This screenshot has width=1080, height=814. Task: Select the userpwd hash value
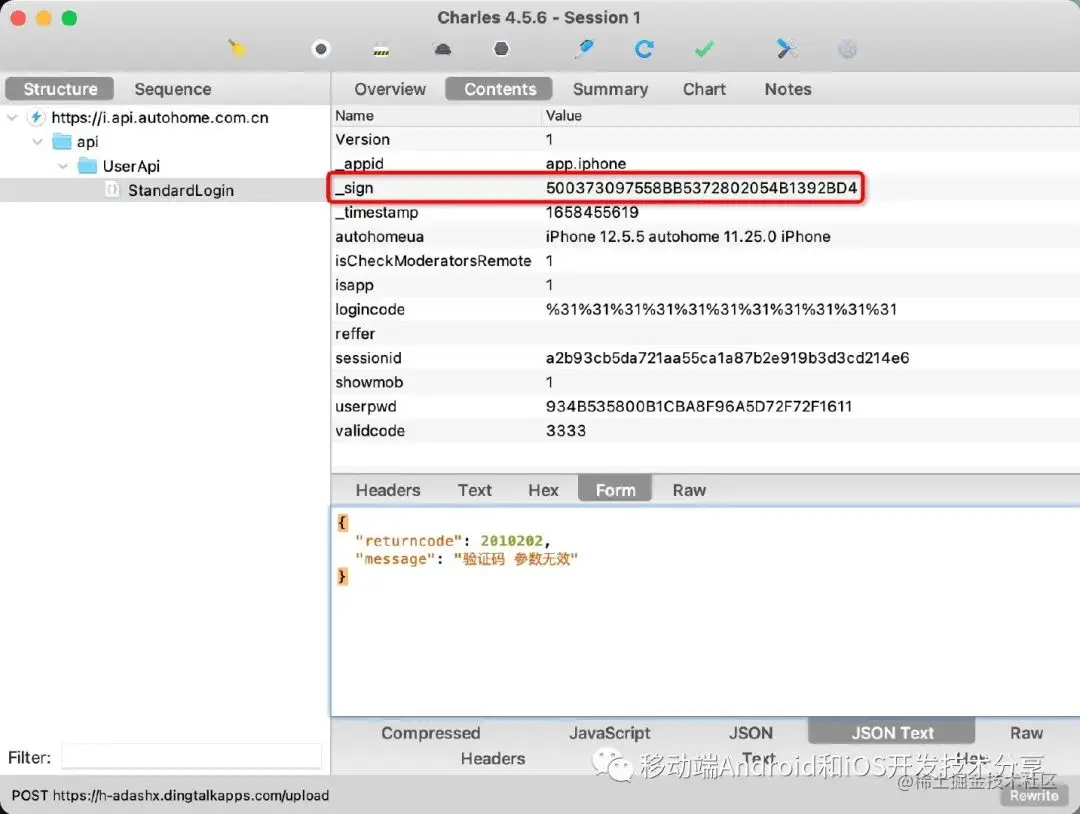click(698, 406)
